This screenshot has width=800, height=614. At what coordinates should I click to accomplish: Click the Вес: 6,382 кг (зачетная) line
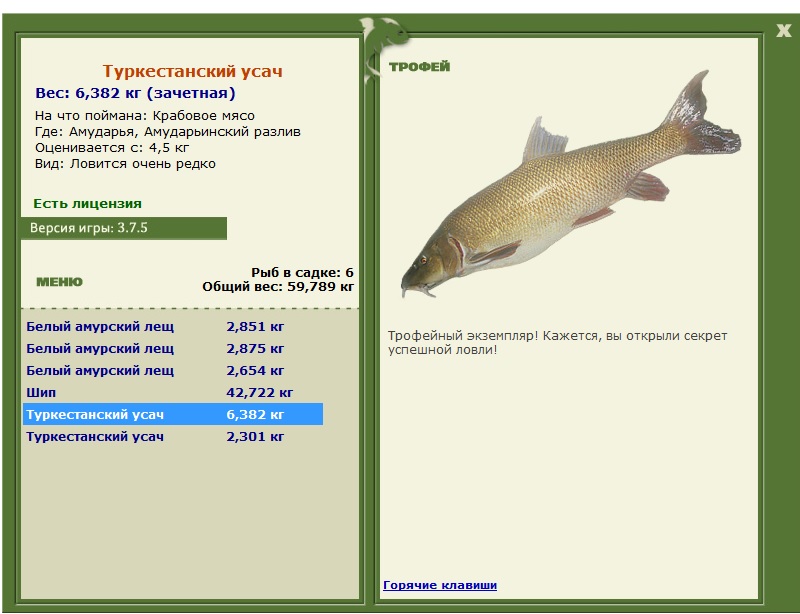pyautogui.click(x=135, y=93)
